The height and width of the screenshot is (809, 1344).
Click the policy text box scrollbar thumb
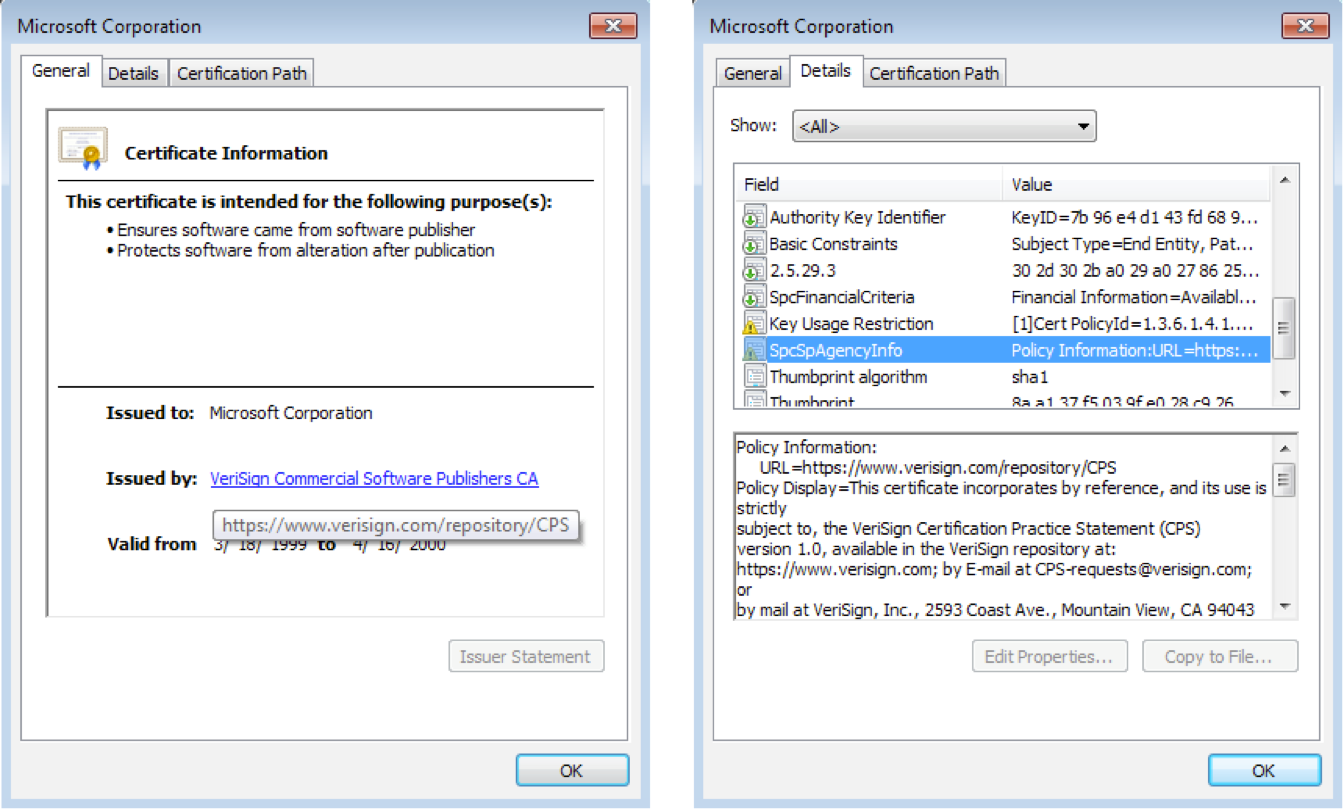[1284, 478]
